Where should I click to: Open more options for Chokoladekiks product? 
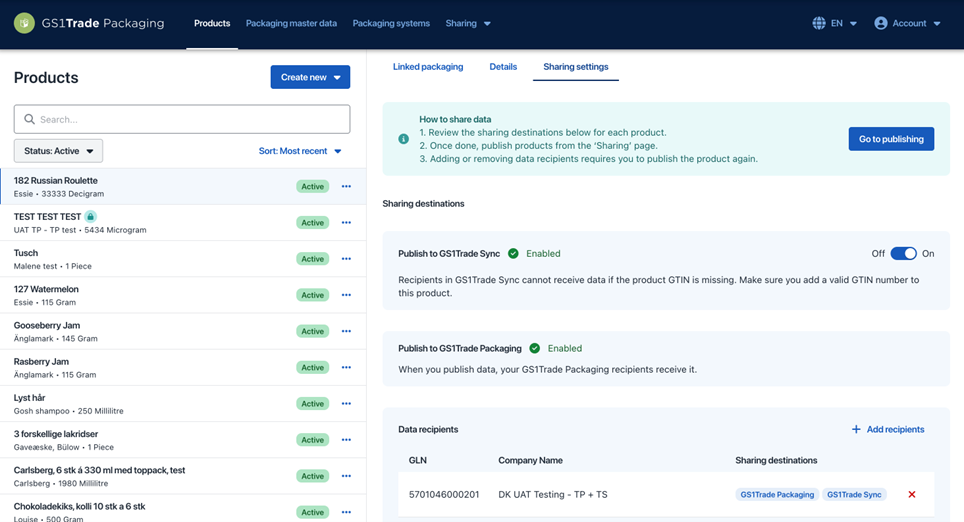(x=346, y=512)
